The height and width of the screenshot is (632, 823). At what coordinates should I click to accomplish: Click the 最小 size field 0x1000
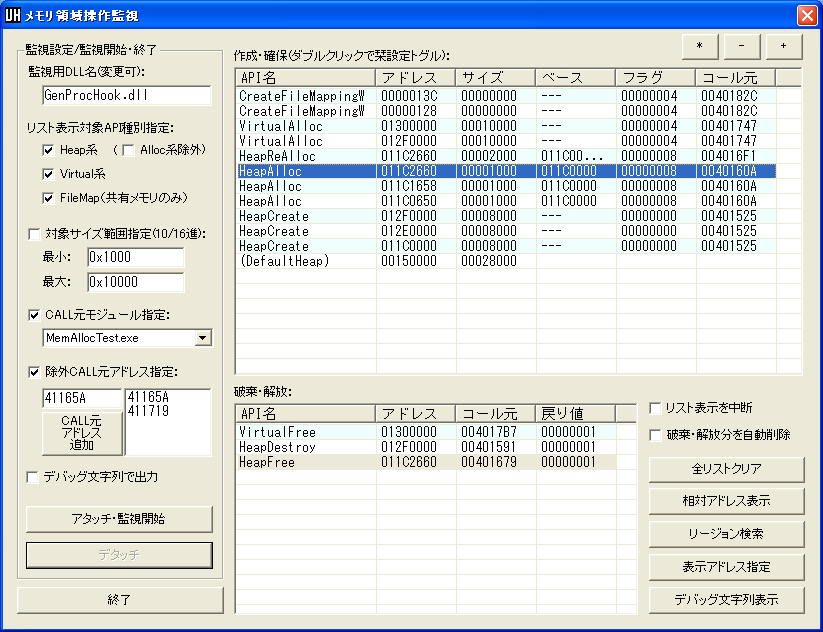136,257
